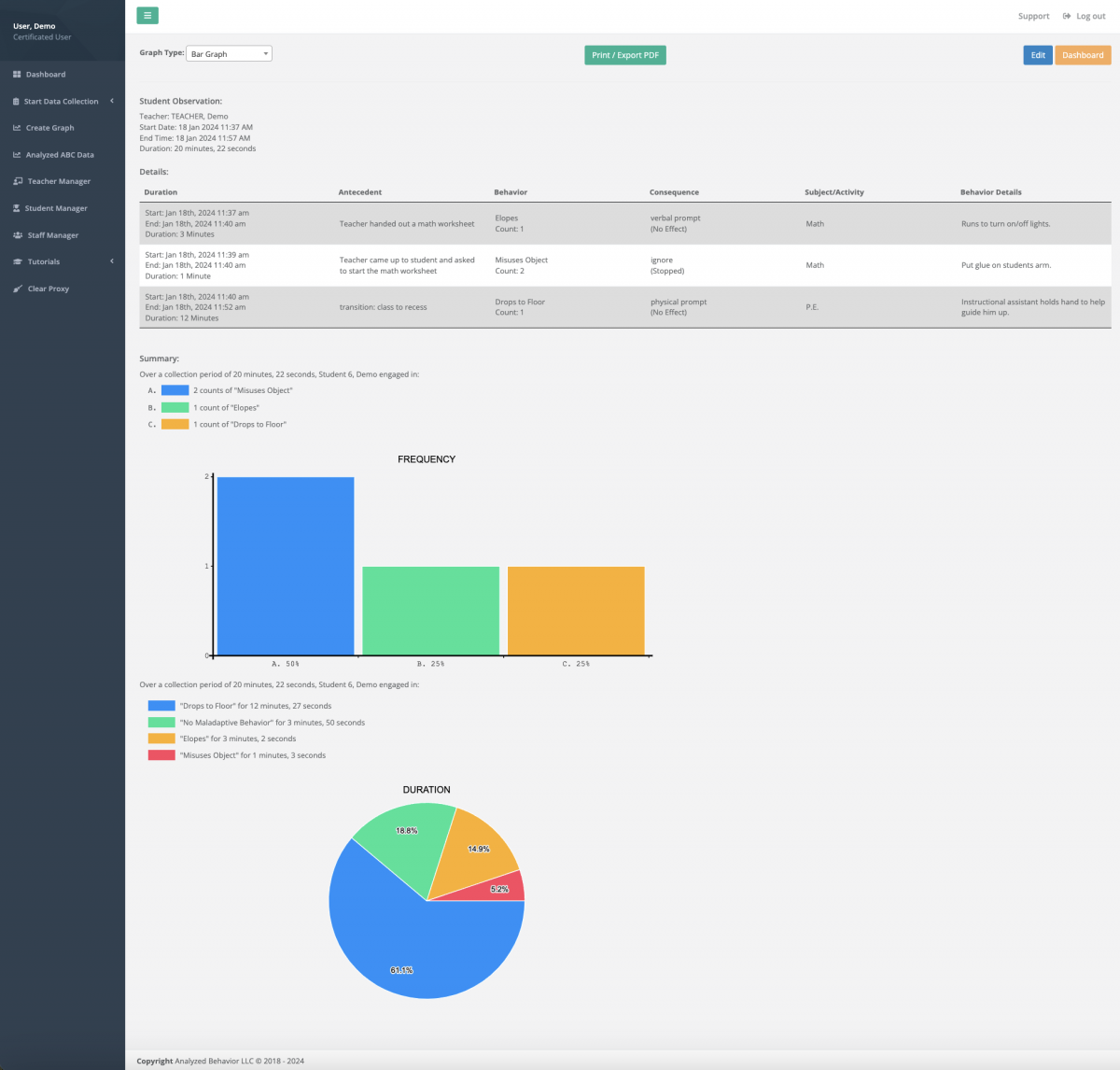Switch to Dashboard via the orange button
This screenshot has width=1120, height=1070.
pyautogui.click(x=1083, y=54)
